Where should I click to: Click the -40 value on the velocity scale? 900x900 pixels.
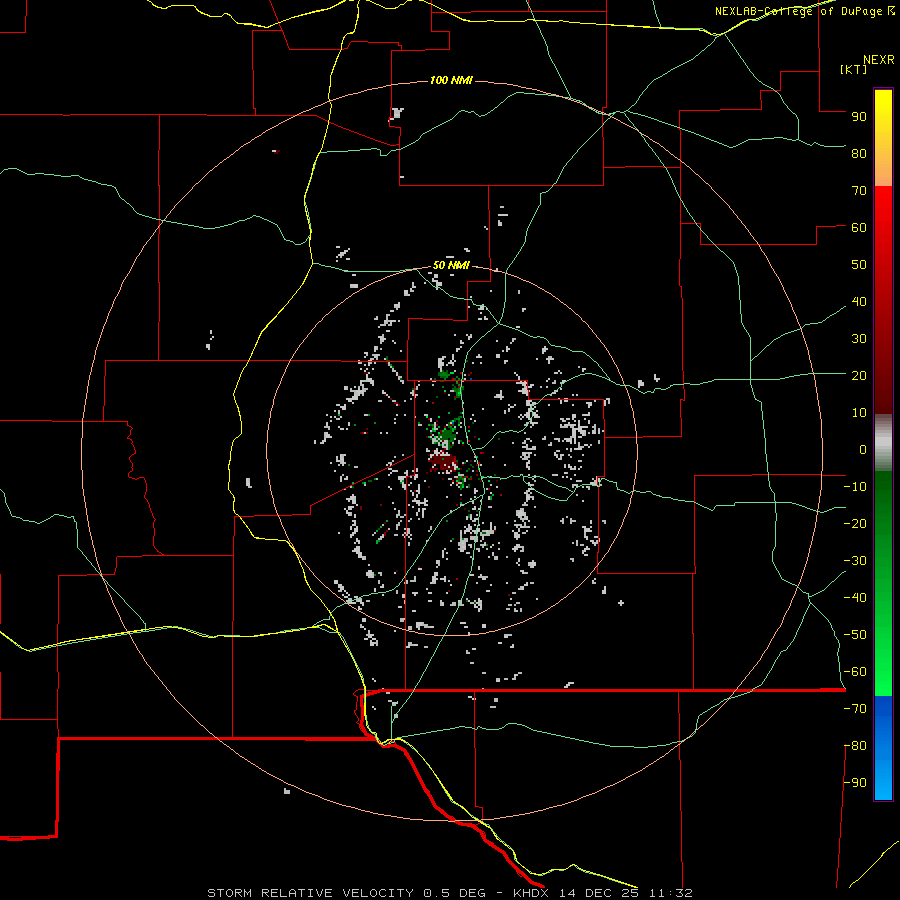click(855, 598)
